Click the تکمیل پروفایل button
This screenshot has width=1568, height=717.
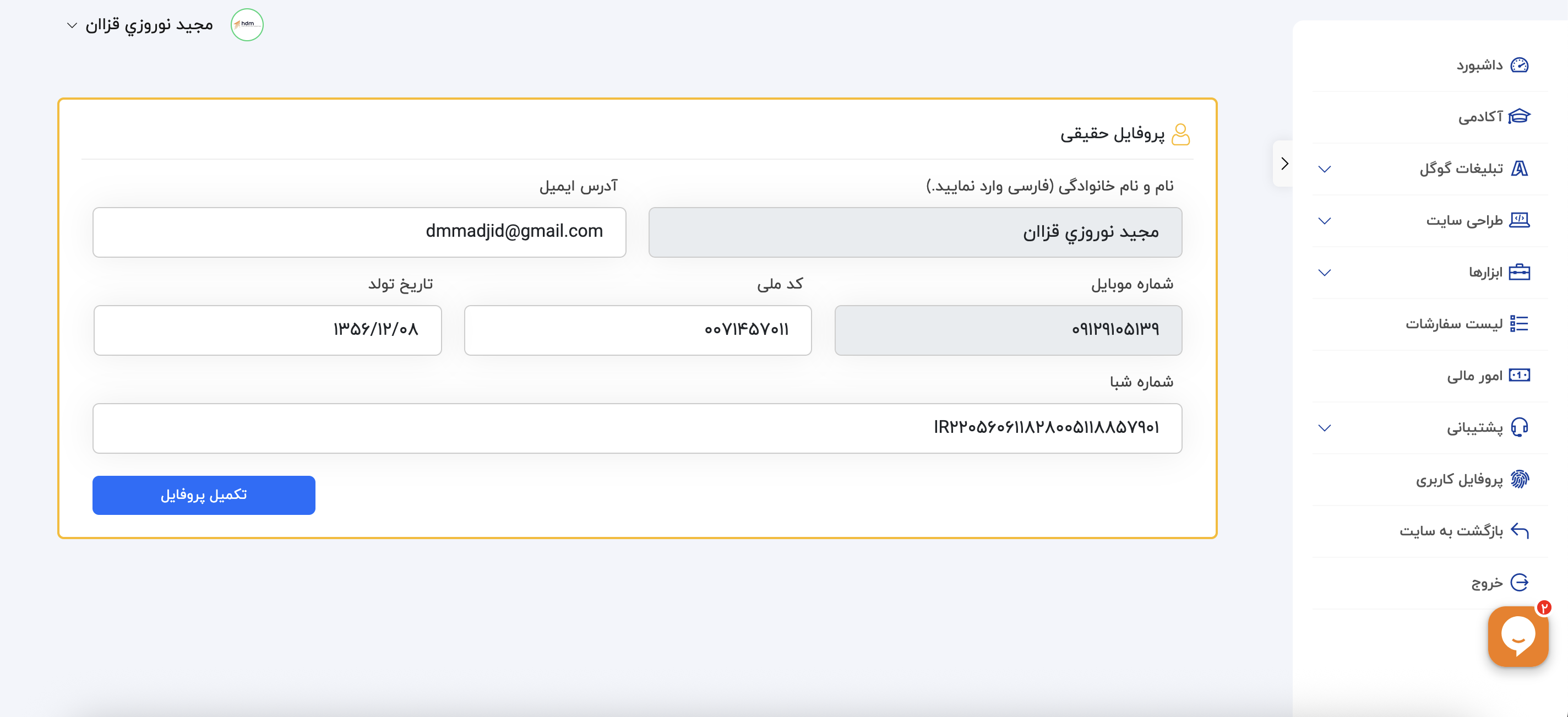(x=204, y=496)
